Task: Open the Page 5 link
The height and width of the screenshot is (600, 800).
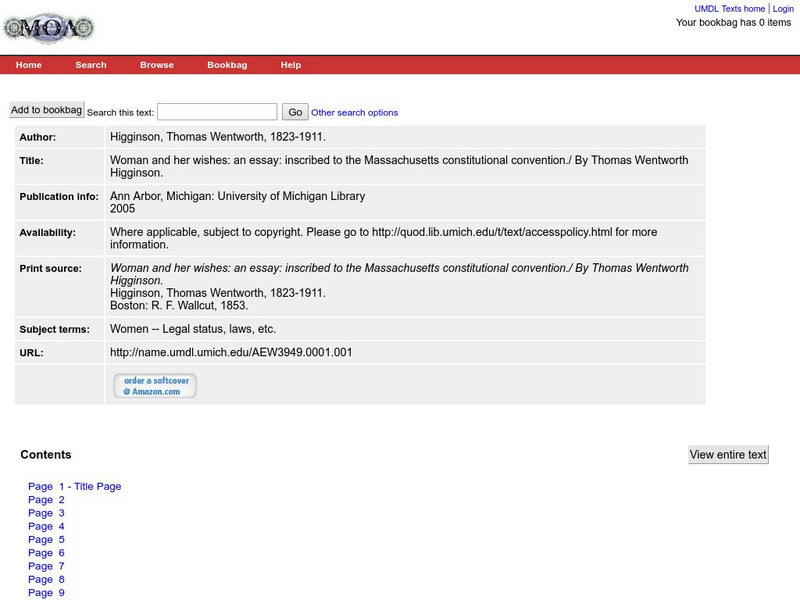Action: pos(46,540)
